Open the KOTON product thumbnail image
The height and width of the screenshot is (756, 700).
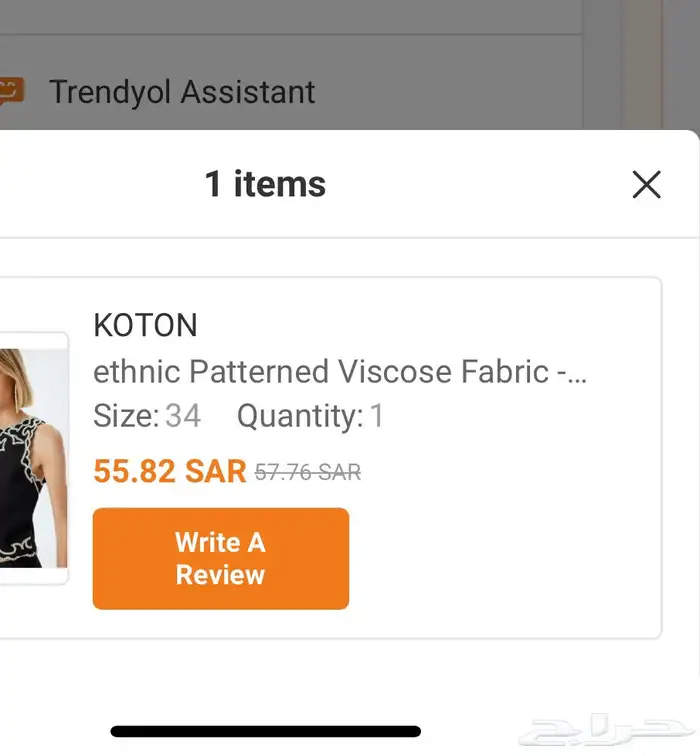tap(33, 458)
